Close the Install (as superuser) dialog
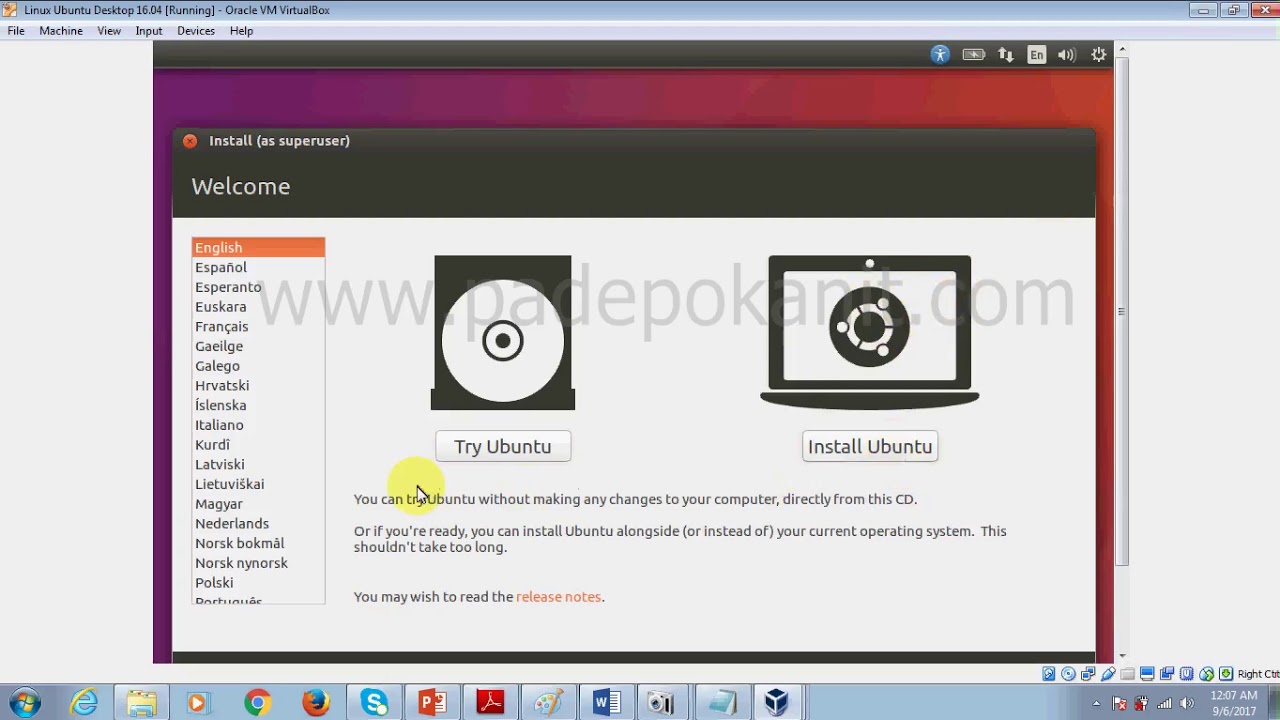 [x=190, y=141]
